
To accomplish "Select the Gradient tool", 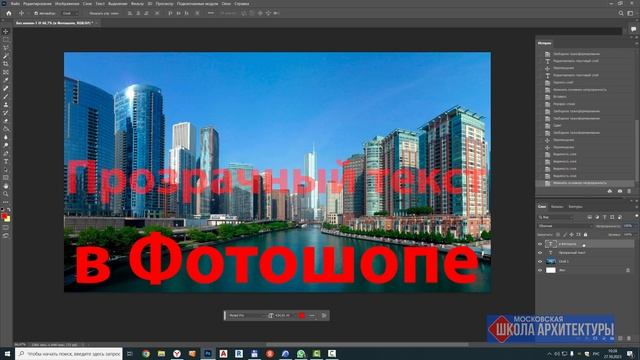I will pos(6,129).
